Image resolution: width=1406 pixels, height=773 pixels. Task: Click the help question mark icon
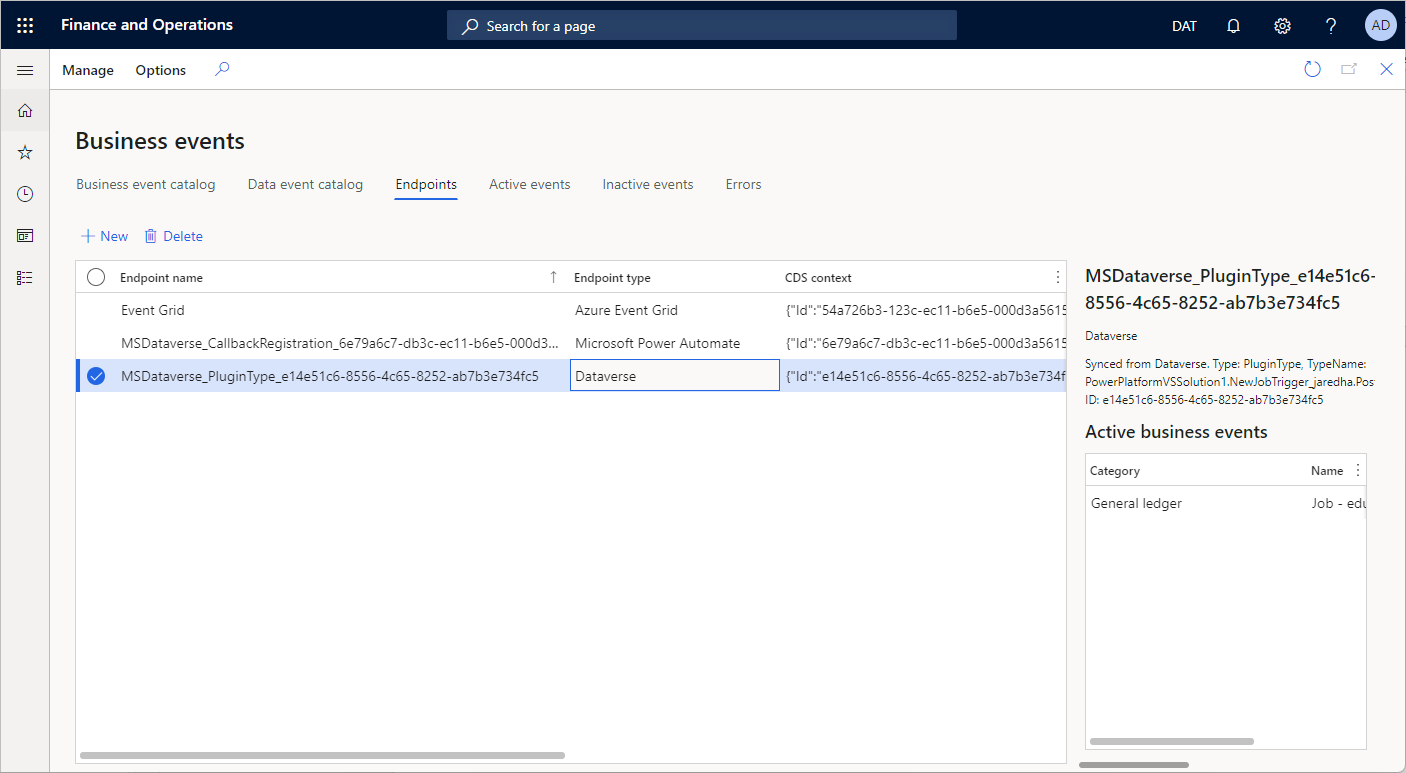point(1331,26)
